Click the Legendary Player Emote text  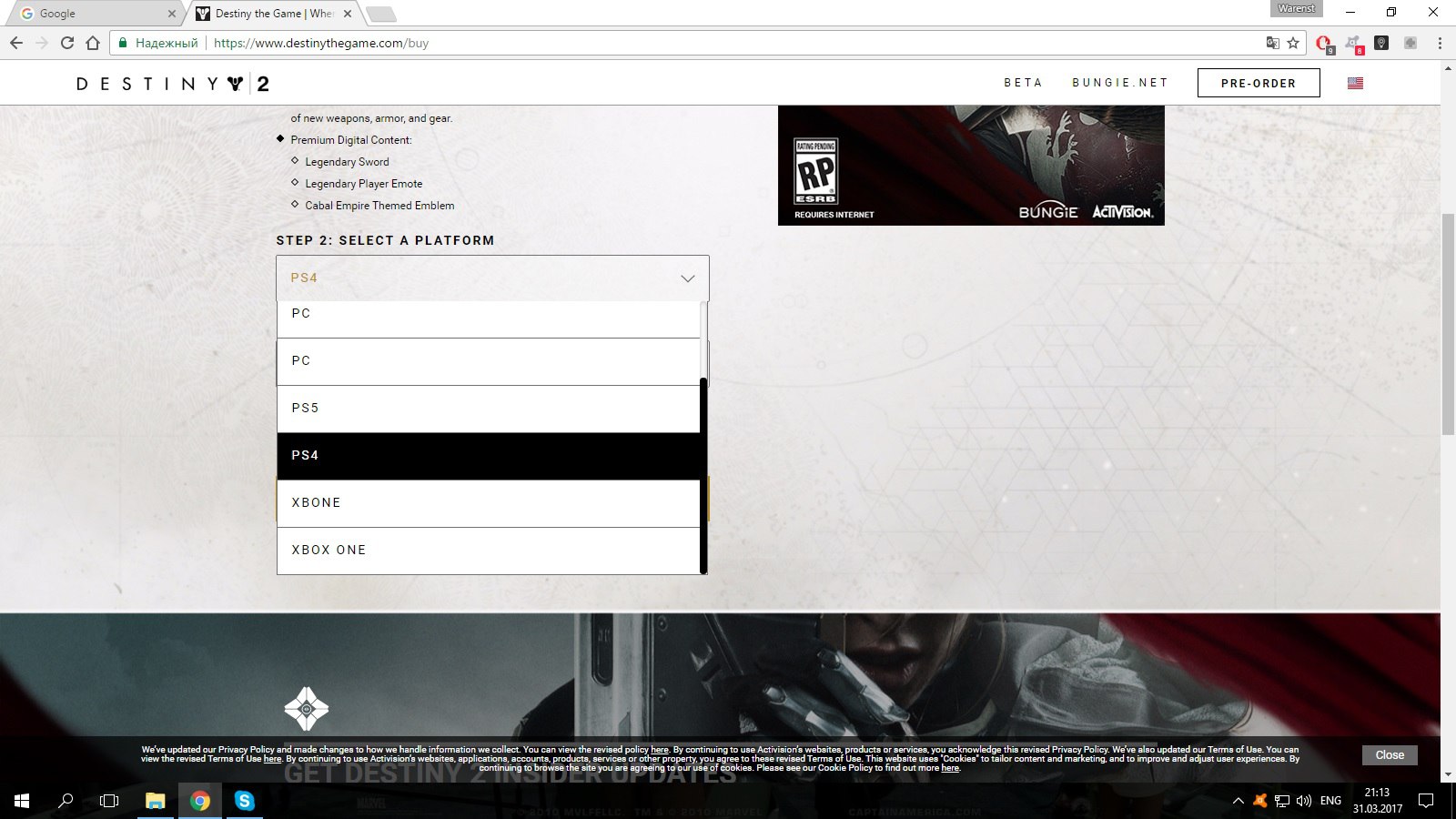point(364,184)
